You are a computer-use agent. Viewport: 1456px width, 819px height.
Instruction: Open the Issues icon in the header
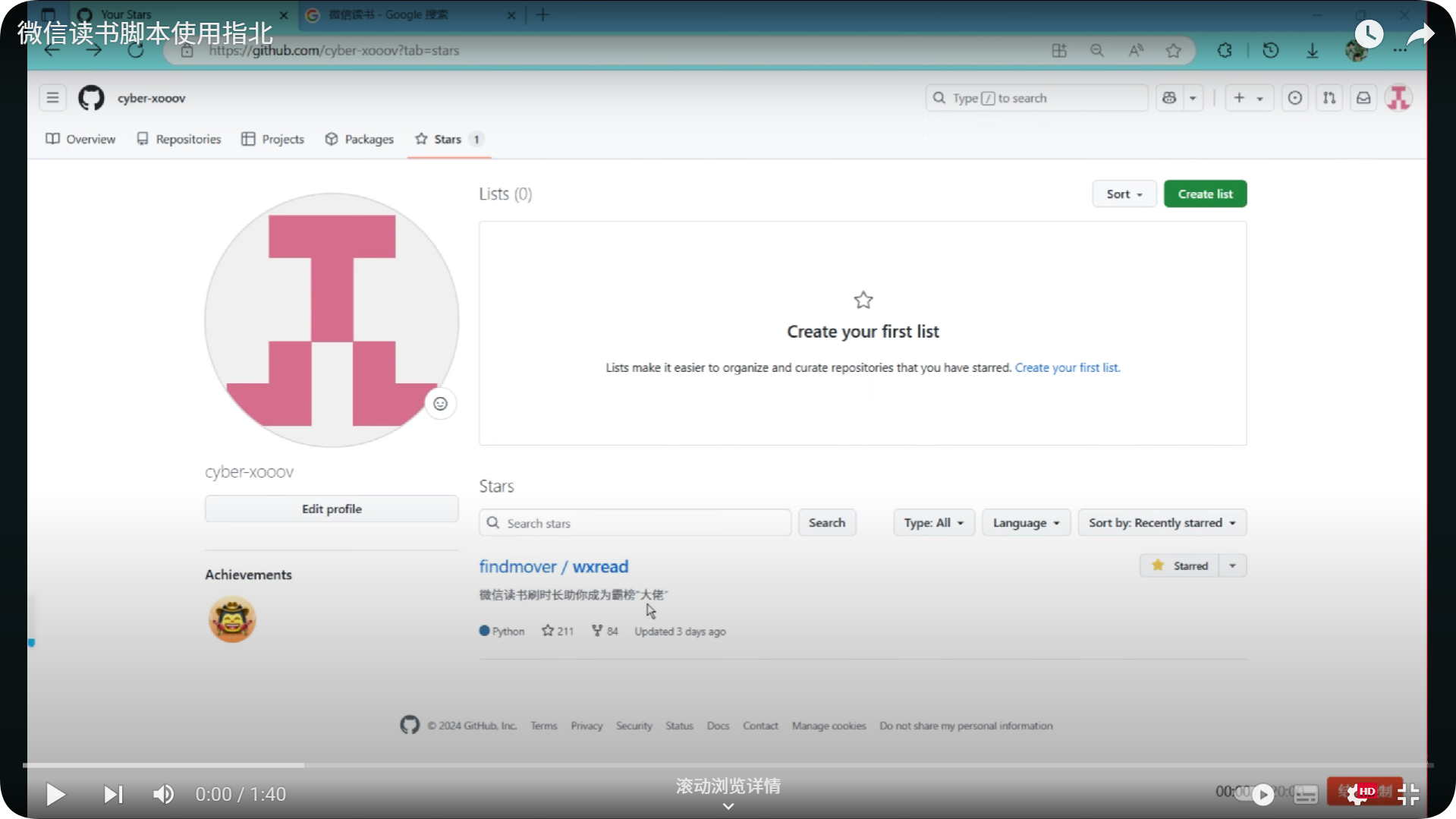click(x=1295, y=98)
